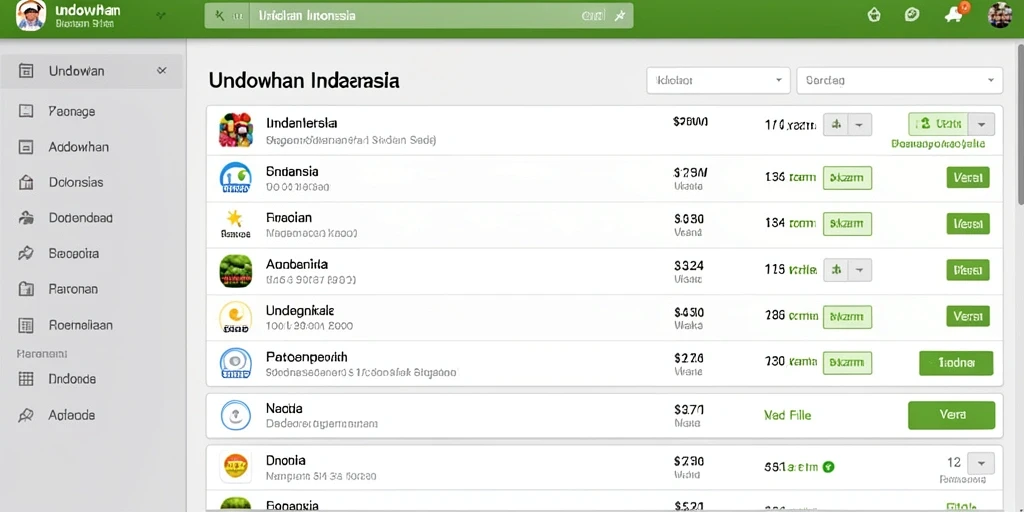
Task: Open the 12 dropdown in Dnoola row
Action: [x=981, y=463]
